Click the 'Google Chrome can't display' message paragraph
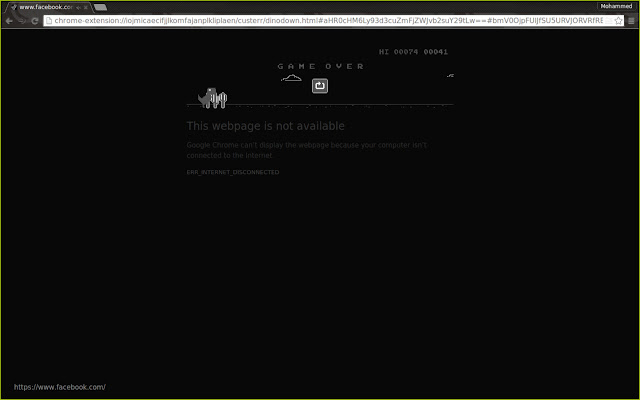Viewport: 640px width, 400px height. point(306,150)
